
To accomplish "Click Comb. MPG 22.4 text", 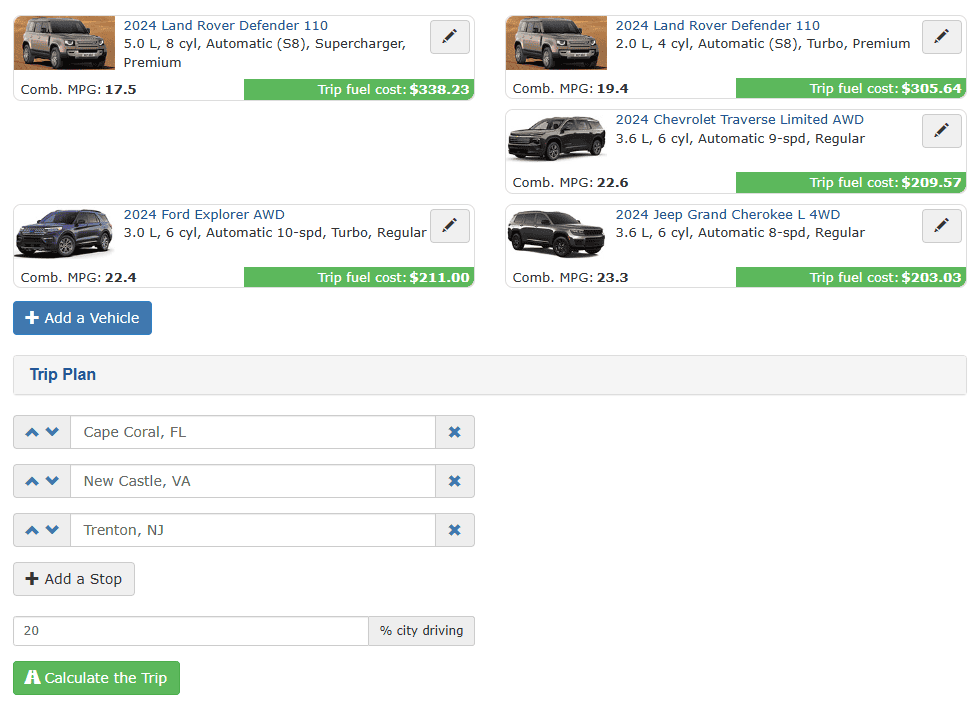I will click(x=78, y=278).
